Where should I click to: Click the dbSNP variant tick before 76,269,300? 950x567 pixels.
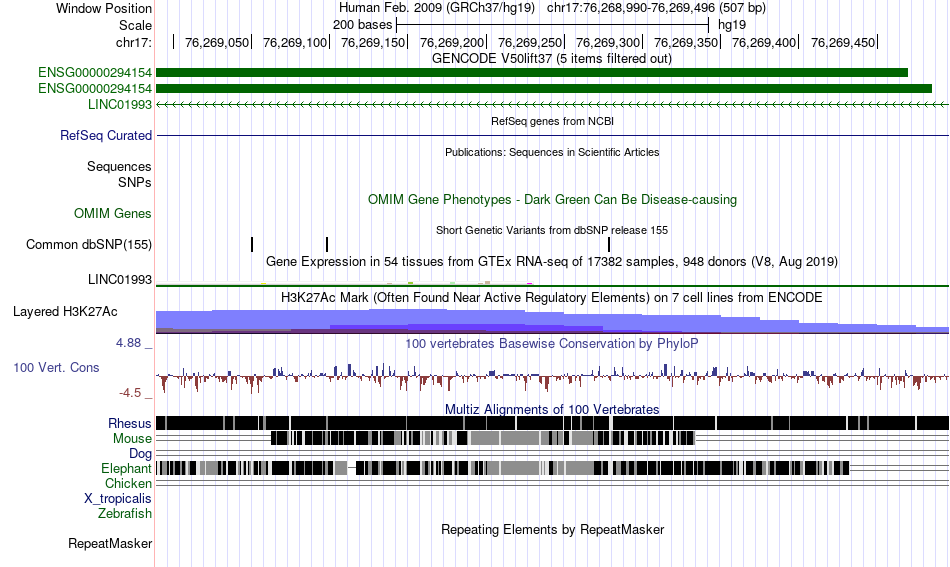coord(609,244)
